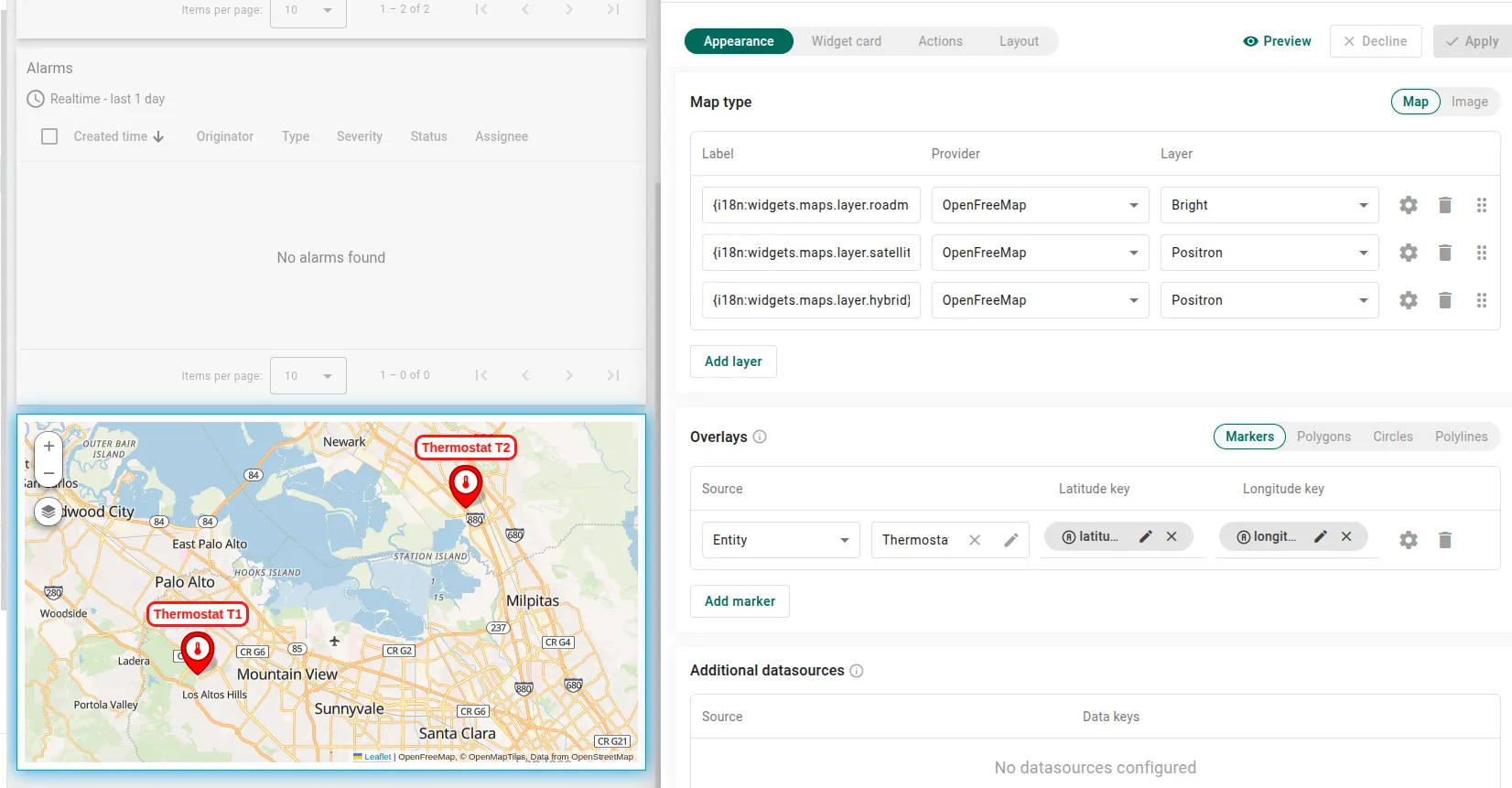Click the drag handle of the roadmap layer
This screenshot has height=788, width=1512.
click(1482, 205)
